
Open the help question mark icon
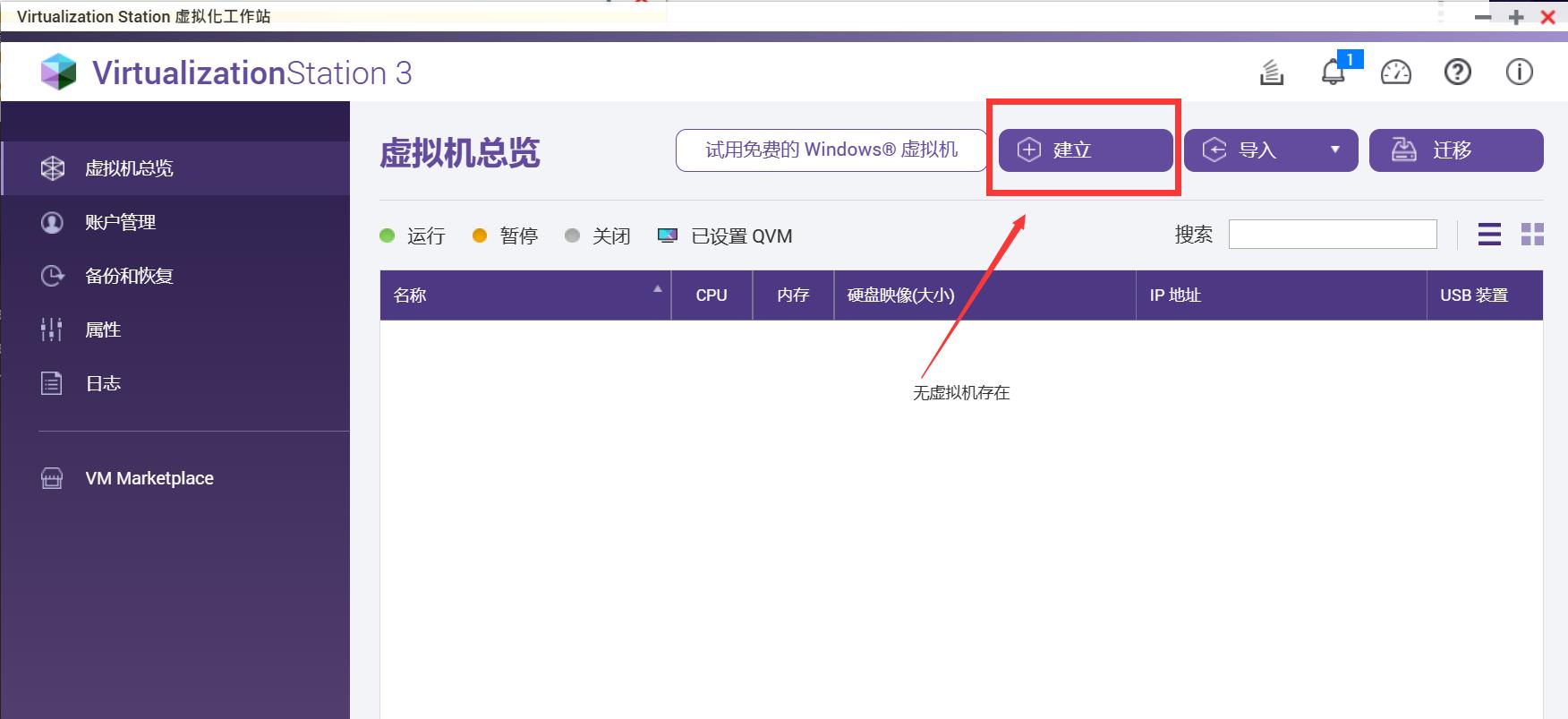(x=1457, y=72)
